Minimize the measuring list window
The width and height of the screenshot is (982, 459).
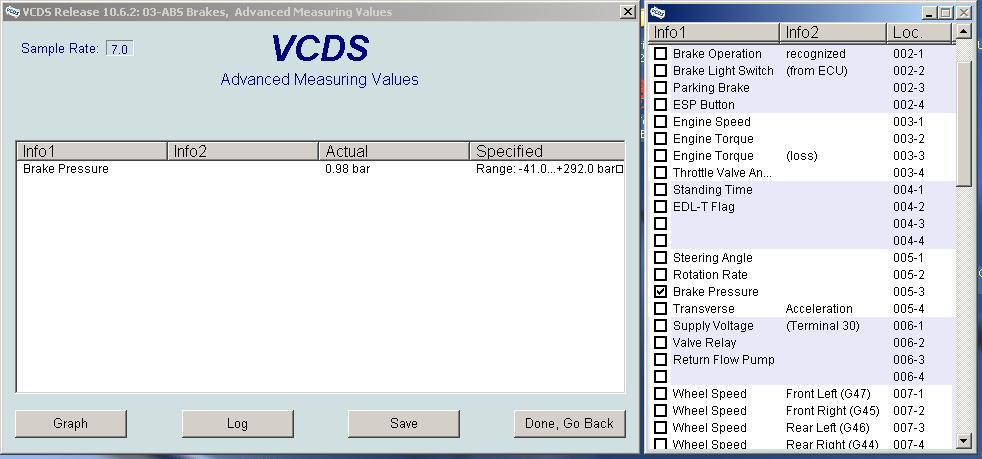(931, 13)
